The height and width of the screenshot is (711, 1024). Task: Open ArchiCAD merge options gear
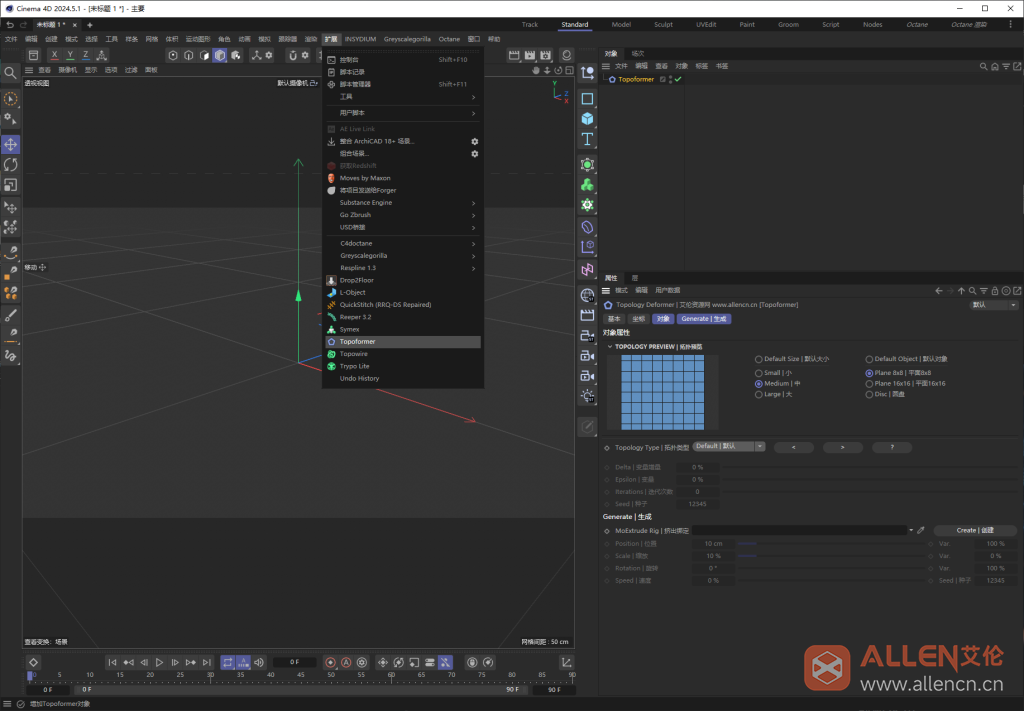(475, 142)
